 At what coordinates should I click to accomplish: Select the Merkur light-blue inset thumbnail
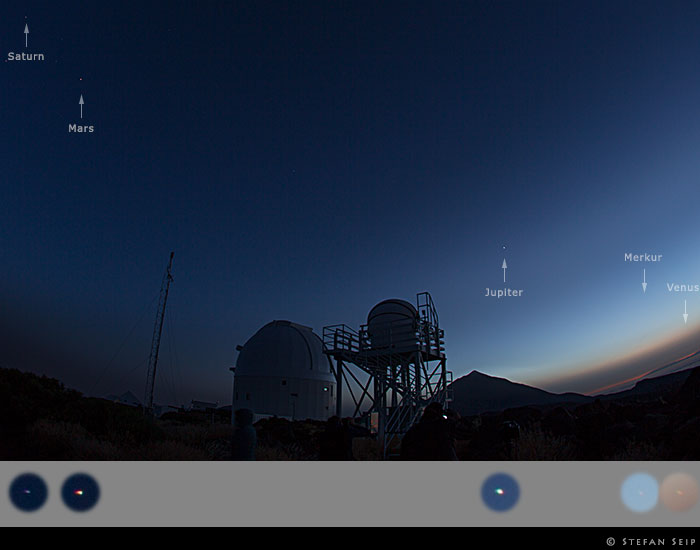pyautogui.click(x=640, y=492)
